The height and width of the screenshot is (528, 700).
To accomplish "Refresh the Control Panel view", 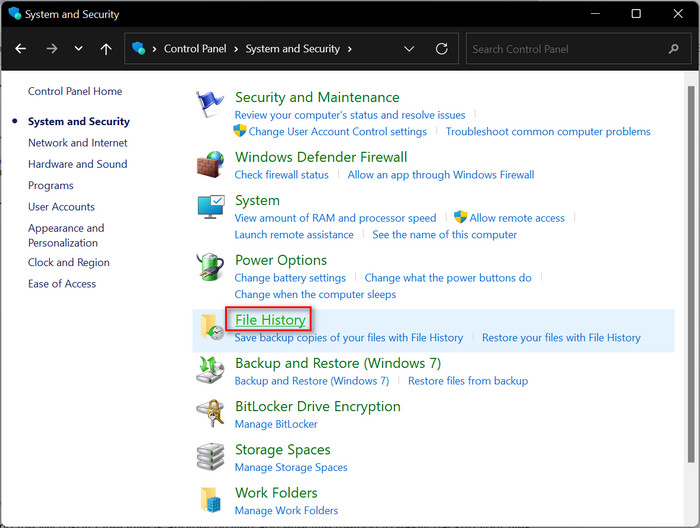I will [442, 49].
